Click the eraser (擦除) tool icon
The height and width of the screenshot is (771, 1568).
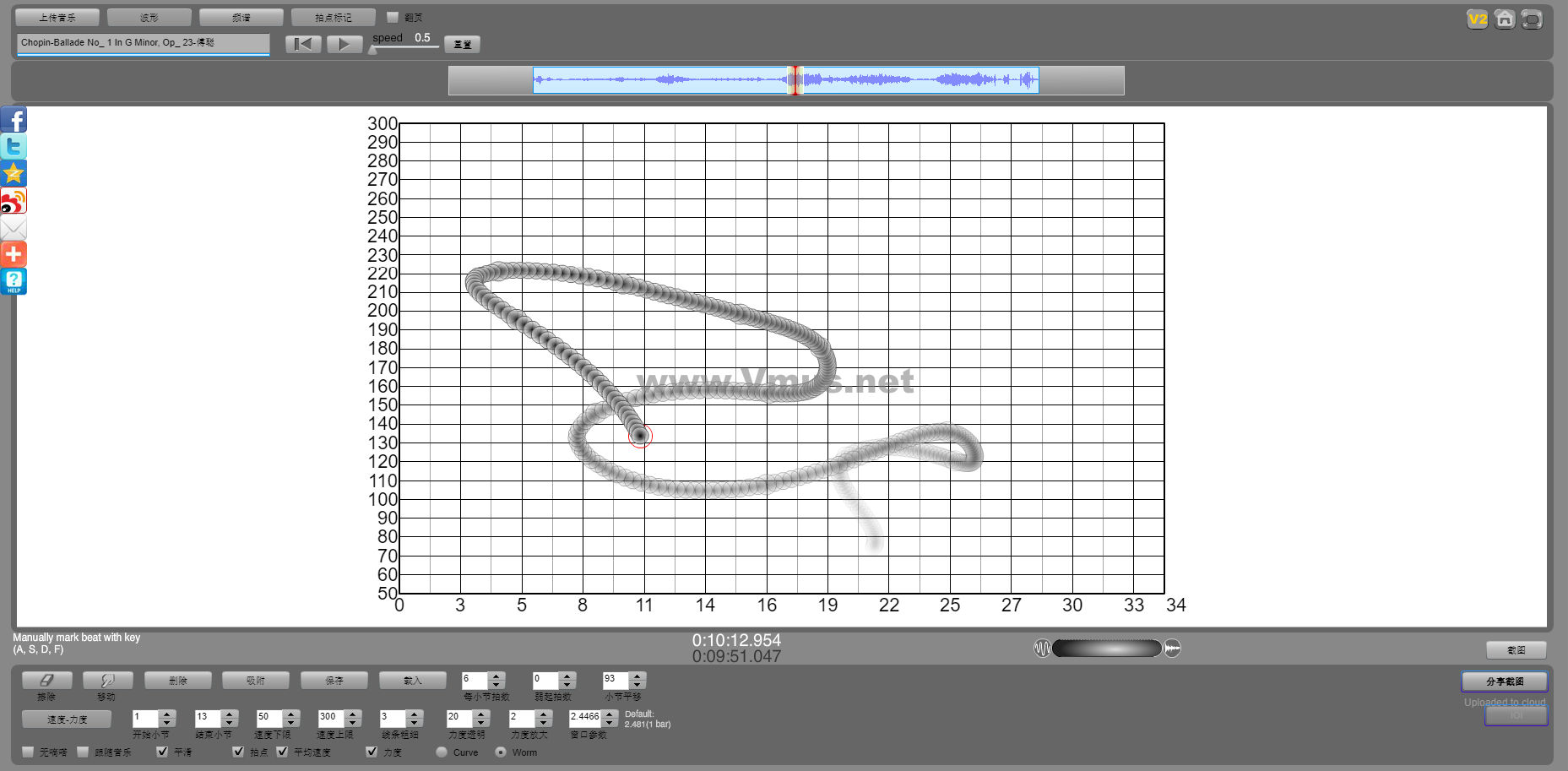coord(46,681)
